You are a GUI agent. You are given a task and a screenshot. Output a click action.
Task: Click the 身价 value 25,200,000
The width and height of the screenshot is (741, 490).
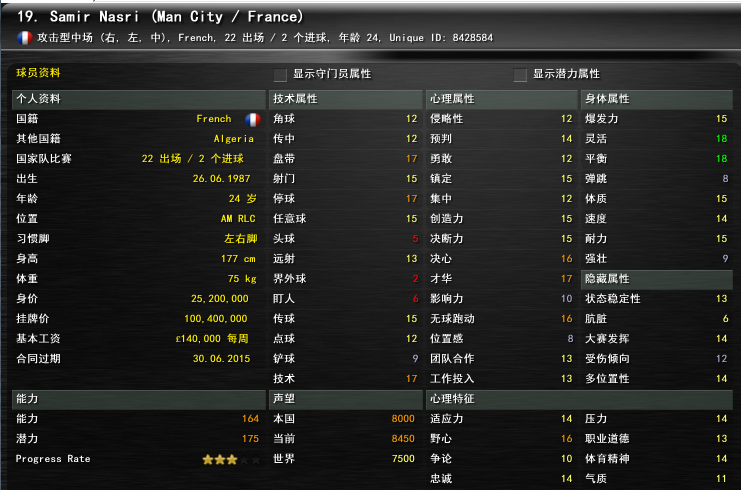tap(220, 299)
